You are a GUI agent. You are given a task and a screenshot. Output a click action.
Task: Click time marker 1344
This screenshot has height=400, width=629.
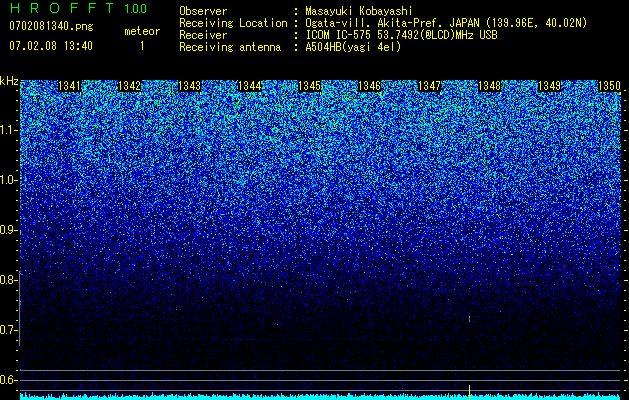point(250,86)
